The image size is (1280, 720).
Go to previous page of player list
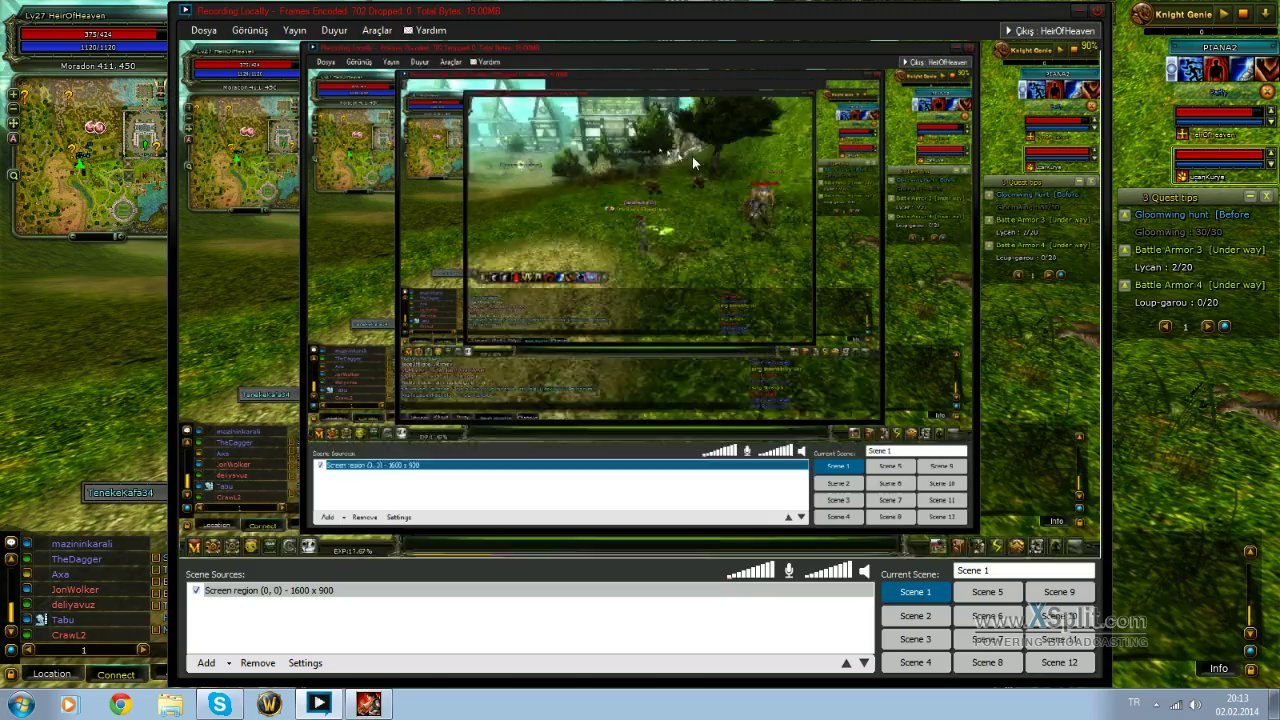point(27,650)
